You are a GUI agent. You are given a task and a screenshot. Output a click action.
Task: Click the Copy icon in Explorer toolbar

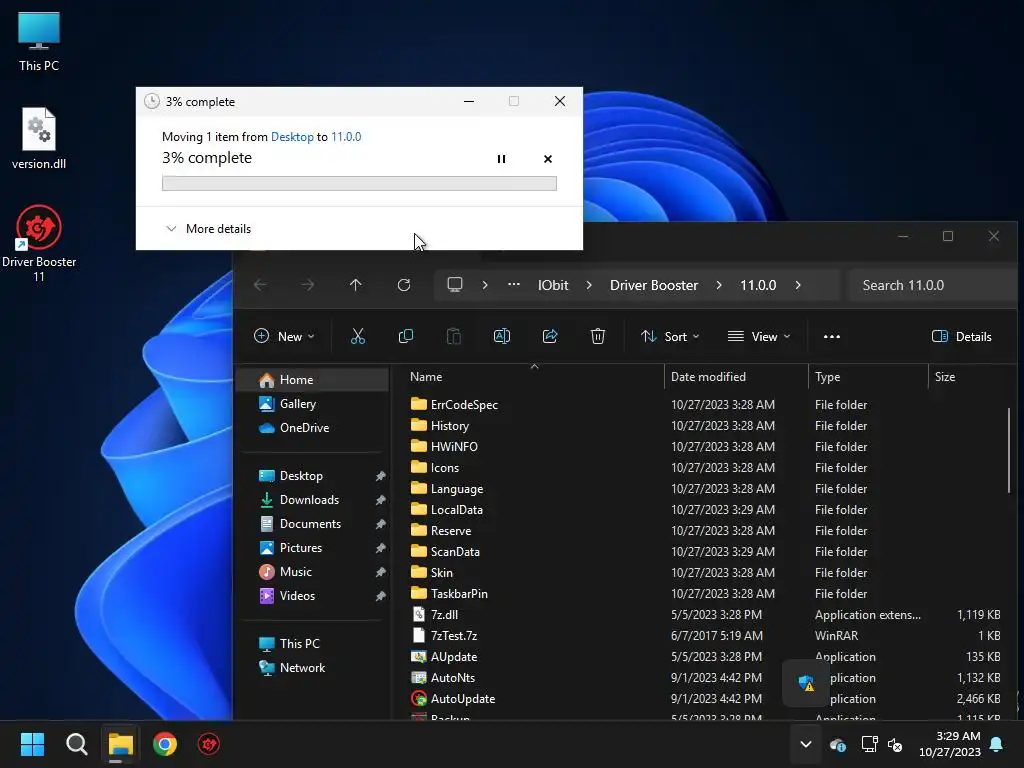click(x=406, y=336)
